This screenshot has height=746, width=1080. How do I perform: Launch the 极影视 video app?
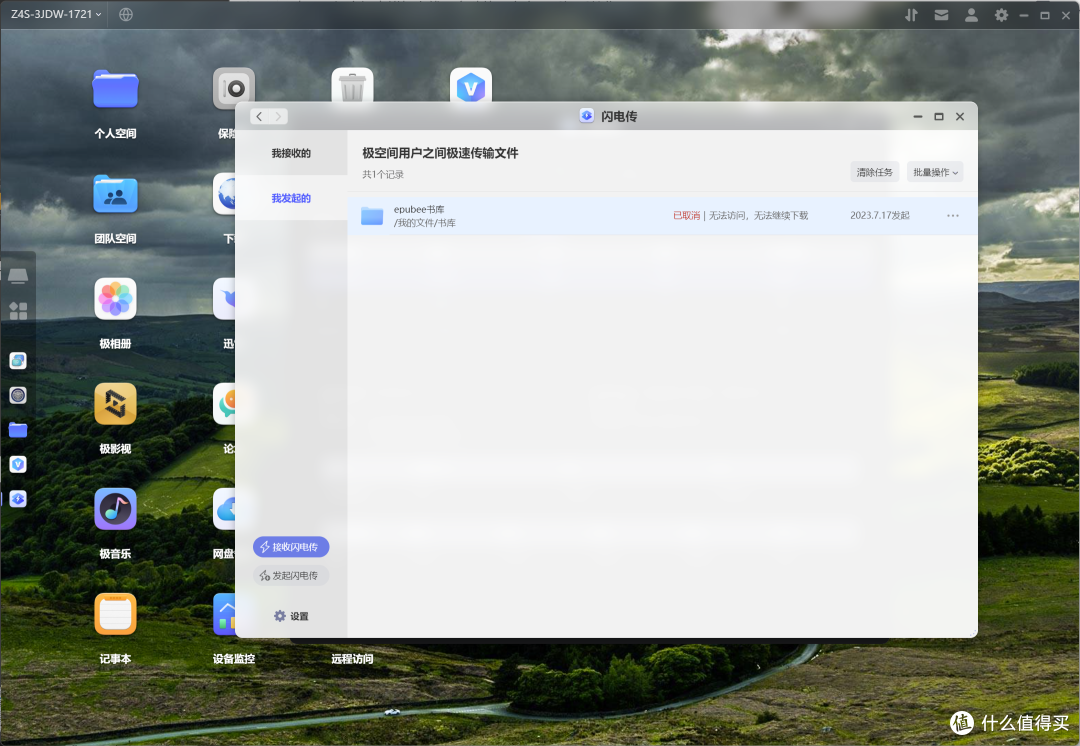click(115, 404)
